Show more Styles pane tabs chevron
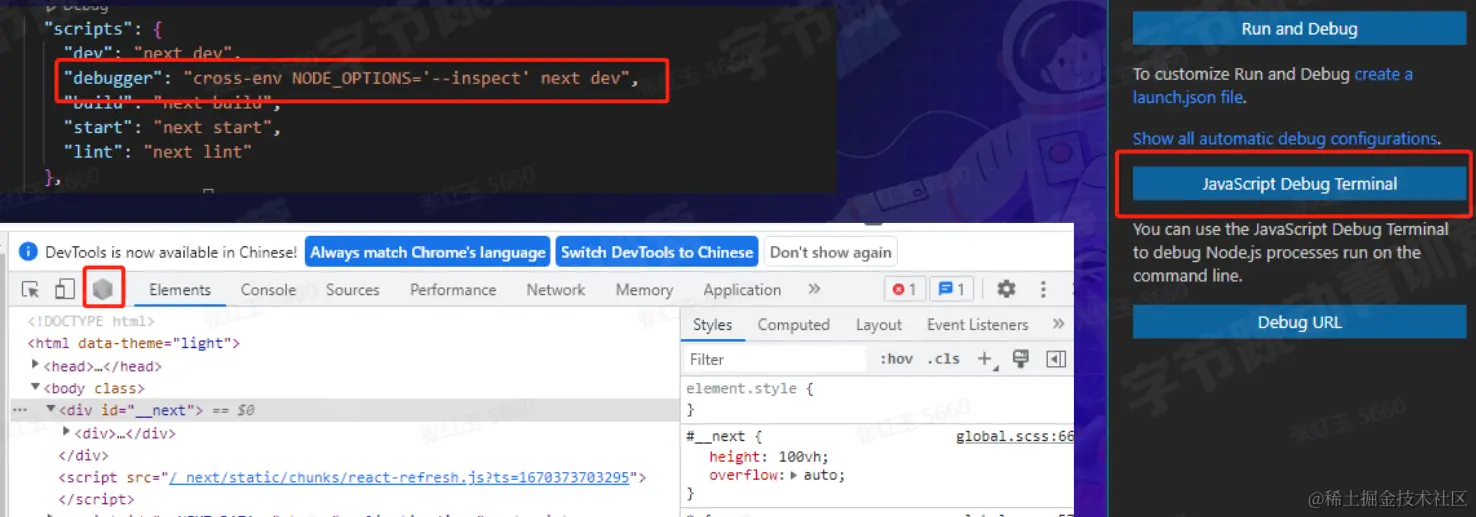 pos(1058,324)
